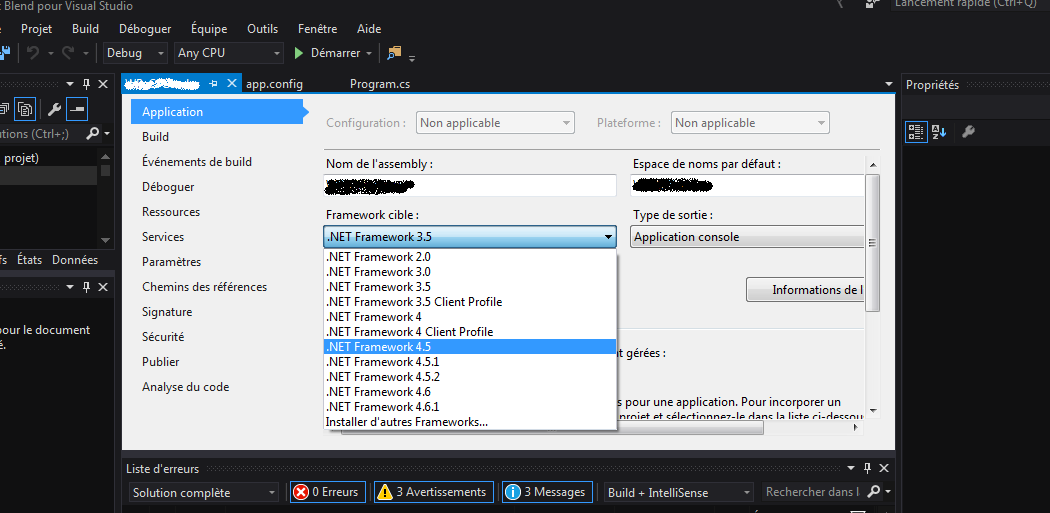Click the Lancement rapide search box
This screenshot has height=513, width=1050.
coord(970,4)
